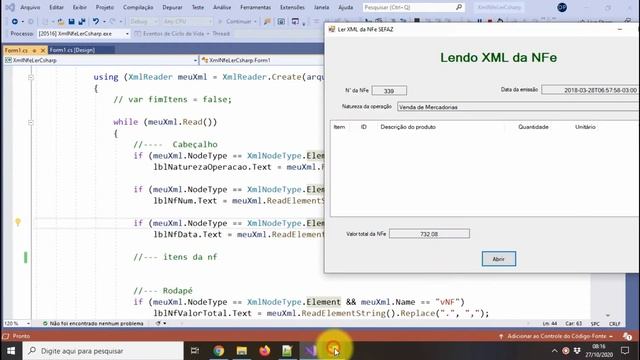Click the navigate backward arrow icon
The width and height of the screenshot is (640, 360).
pos(15,21)
